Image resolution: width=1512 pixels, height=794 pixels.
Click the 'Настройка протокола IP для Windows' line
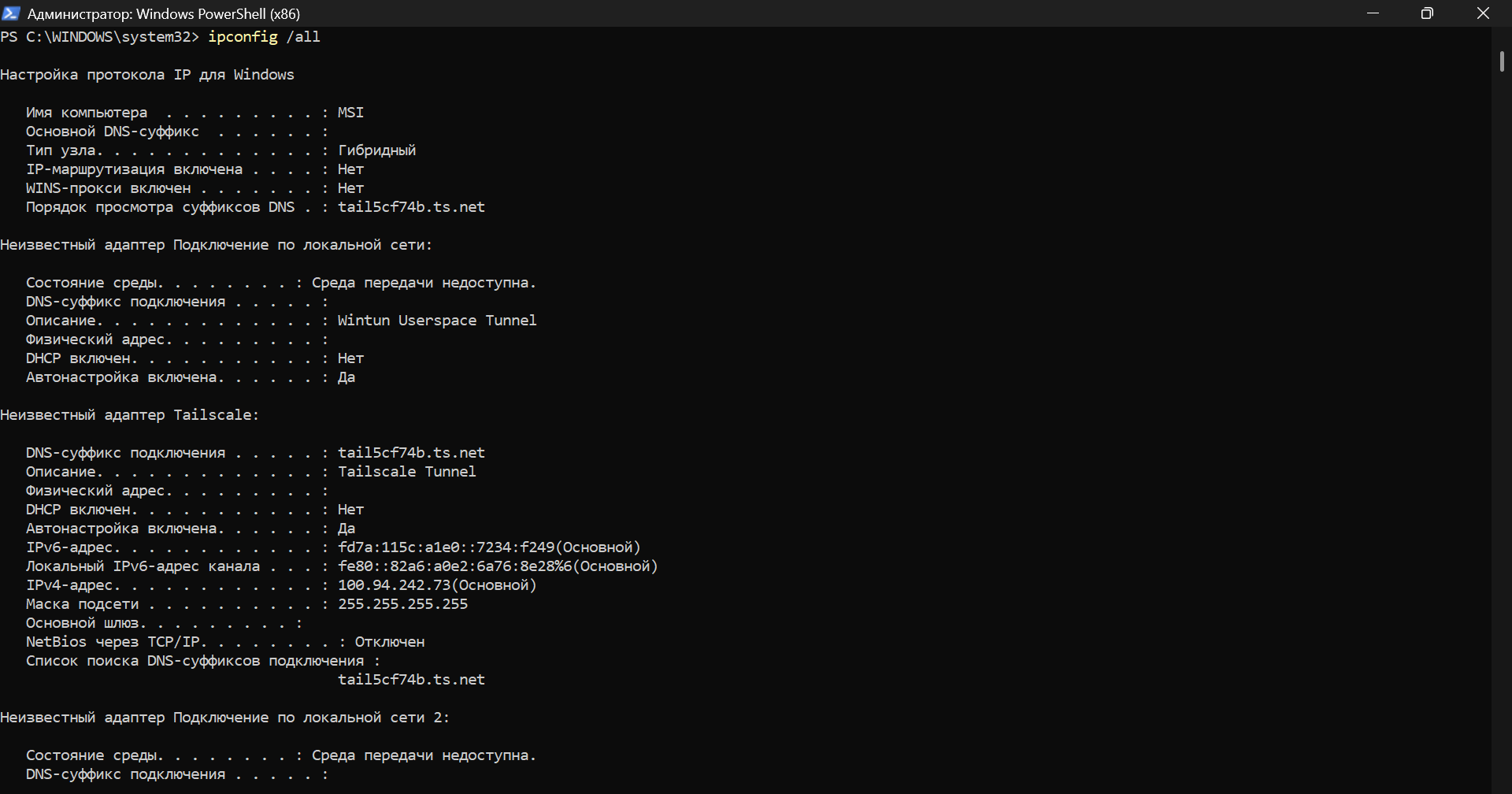[147, 75]
